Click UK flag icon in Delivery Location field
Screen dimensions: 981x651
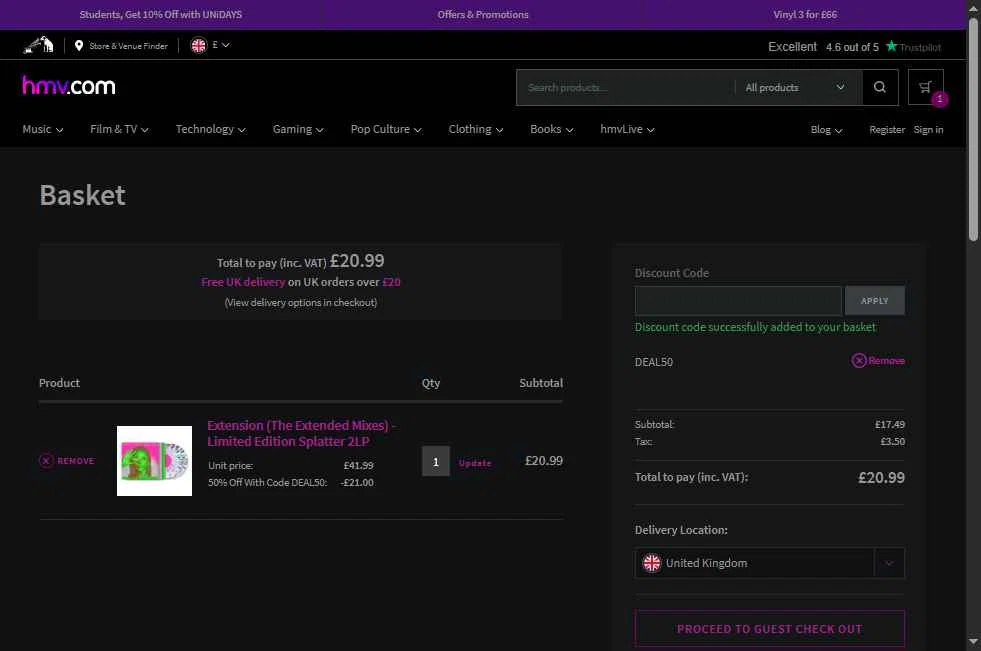tap(652, 563)
